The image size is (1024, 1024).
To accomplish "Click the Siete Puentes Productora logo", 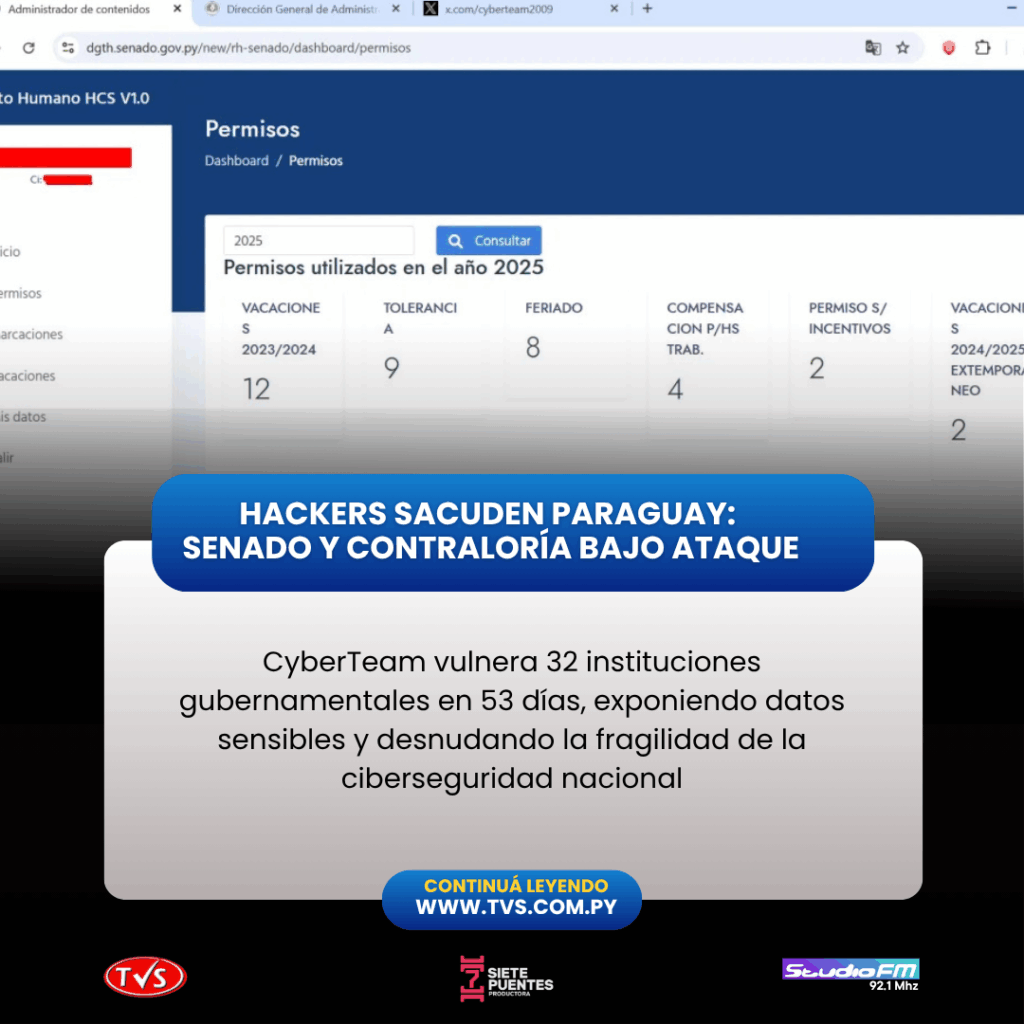I will (x=506, y=978).
